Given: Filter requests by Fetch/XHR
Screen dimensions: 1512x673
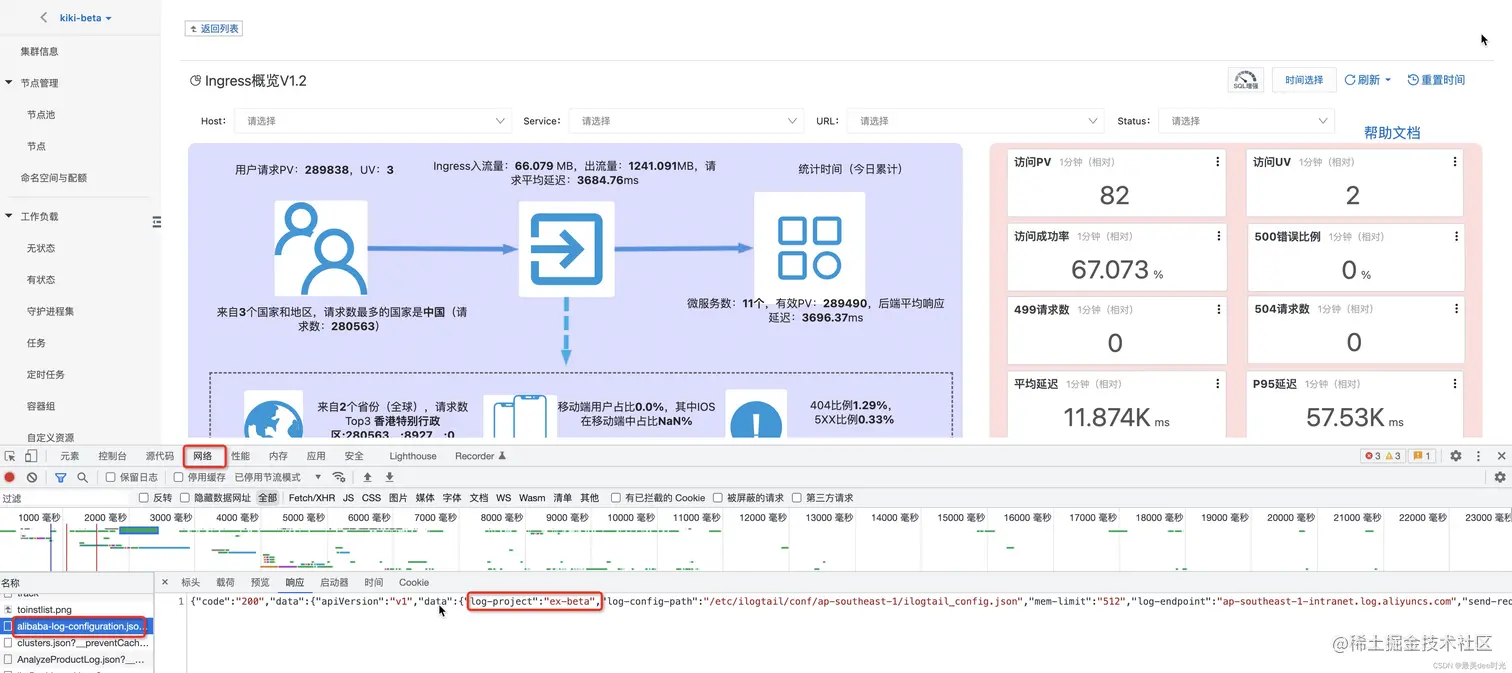Looking at the screenshot, I should click(x=312, y=498).
